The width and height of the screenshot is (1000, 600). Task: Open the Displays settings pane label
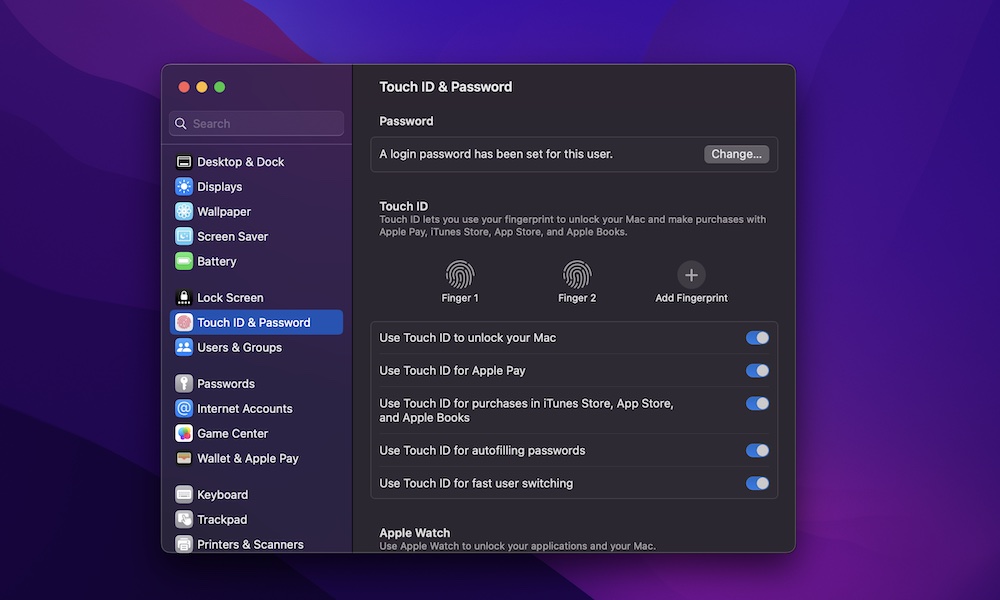click(219, 187)
